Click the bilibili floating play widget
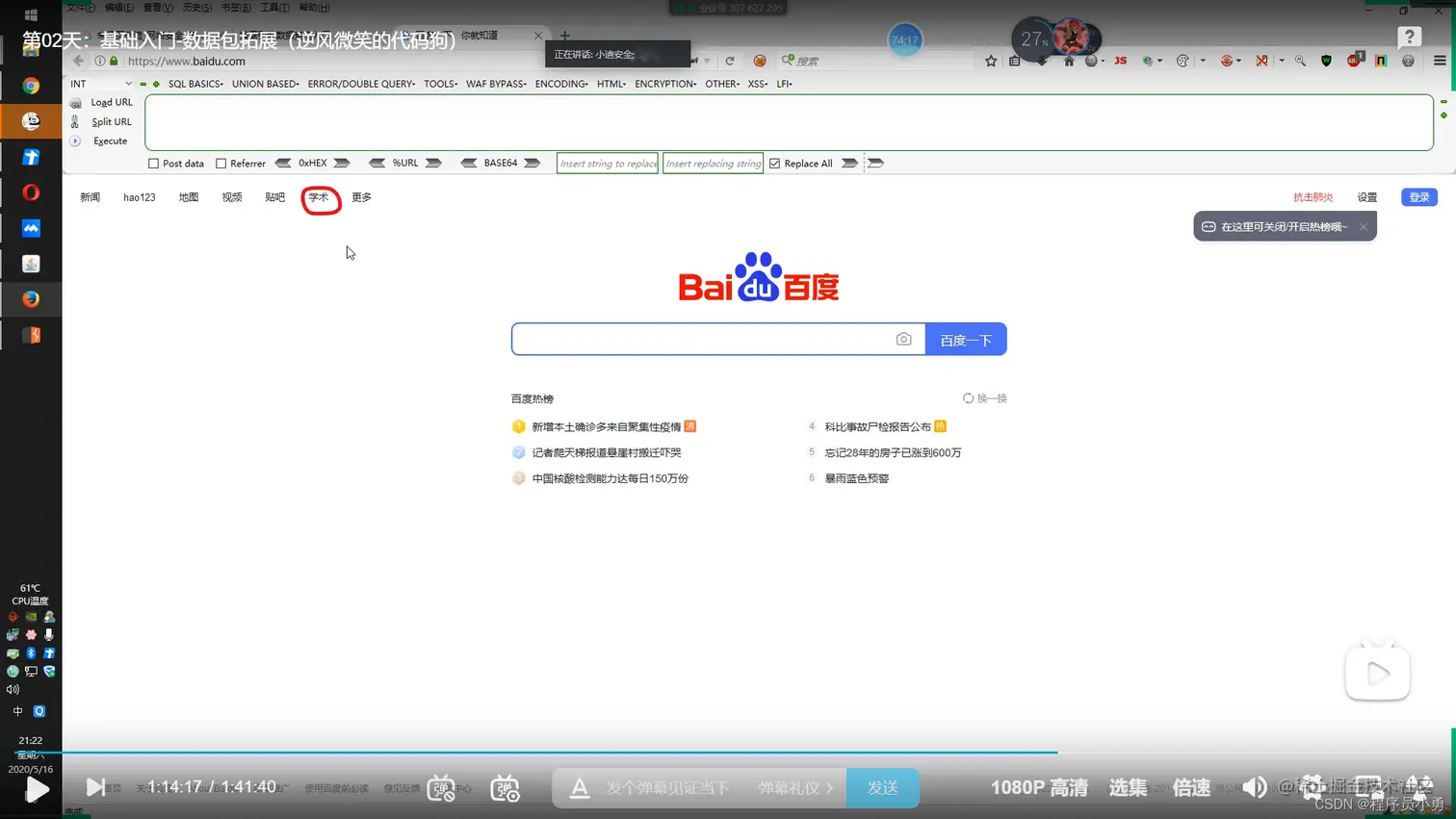Viewport: 1456px width, 819px height. click(1378, 673)
